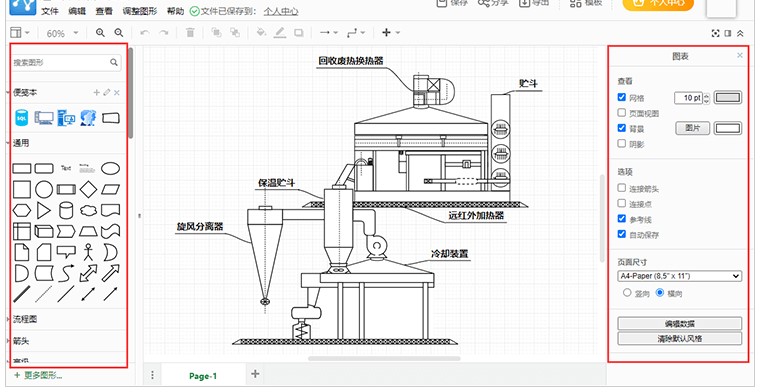Screen dimensions: 764x392
Task: Toggle the 自动保存 autosave checkbox
Action: click(622, 234)
